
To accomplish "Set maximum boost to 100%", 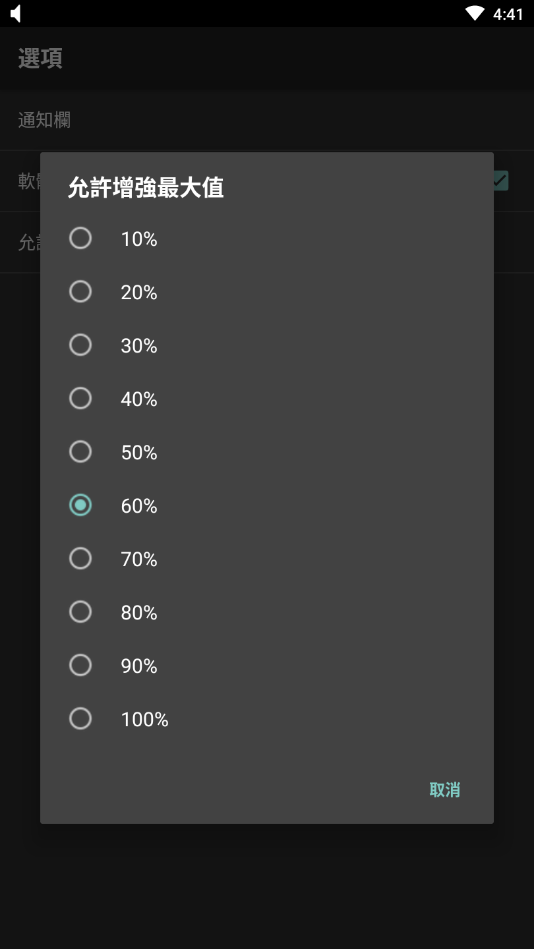I will tap(81, 718).
